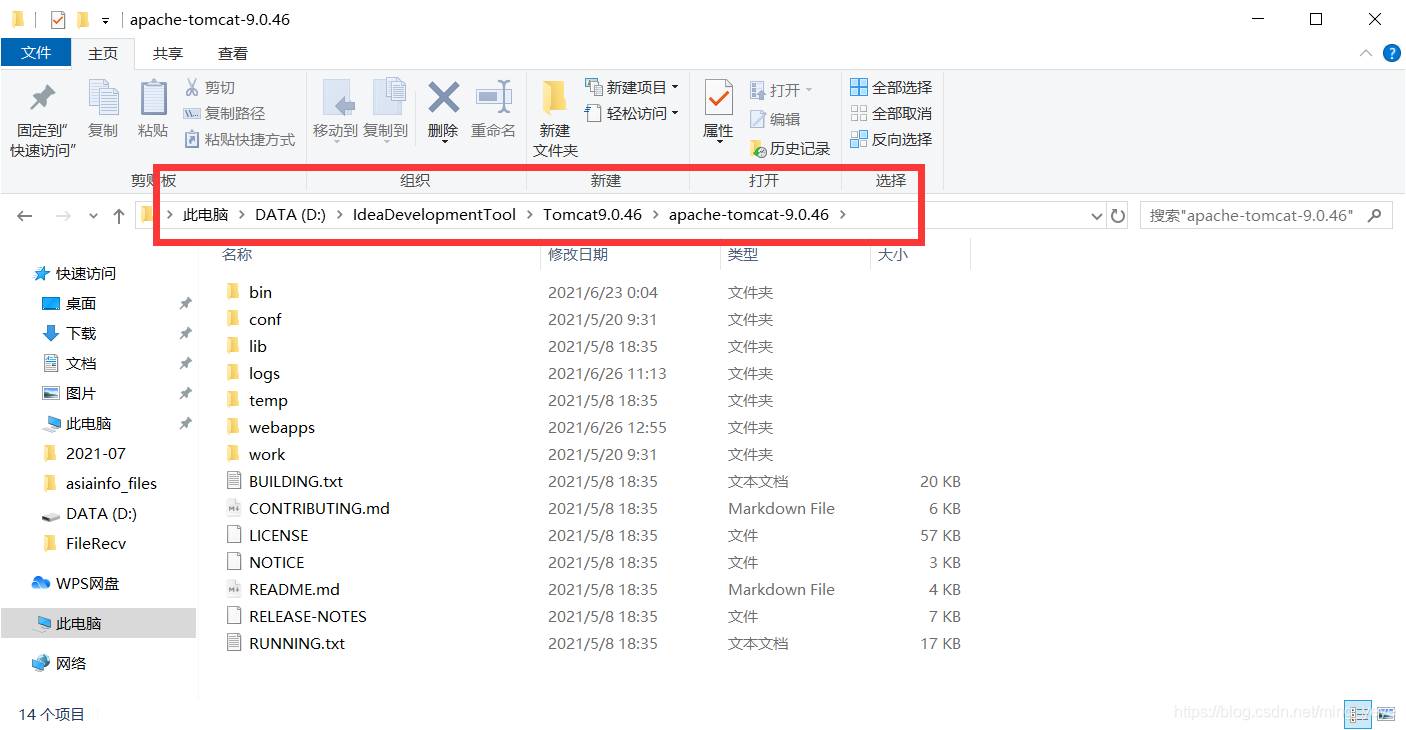
Task: Click 此电脑 in the address bar
Action: pos(205,214)
